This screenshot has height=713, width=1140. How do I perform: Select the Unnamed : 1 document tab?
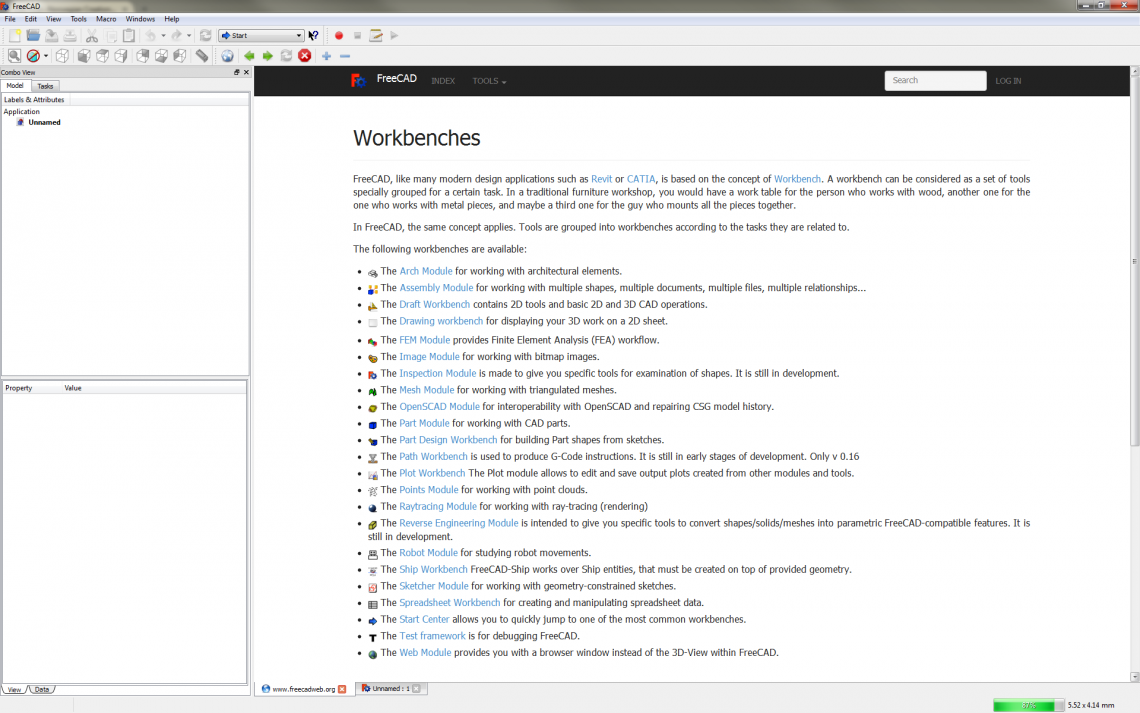click(390, 688)
